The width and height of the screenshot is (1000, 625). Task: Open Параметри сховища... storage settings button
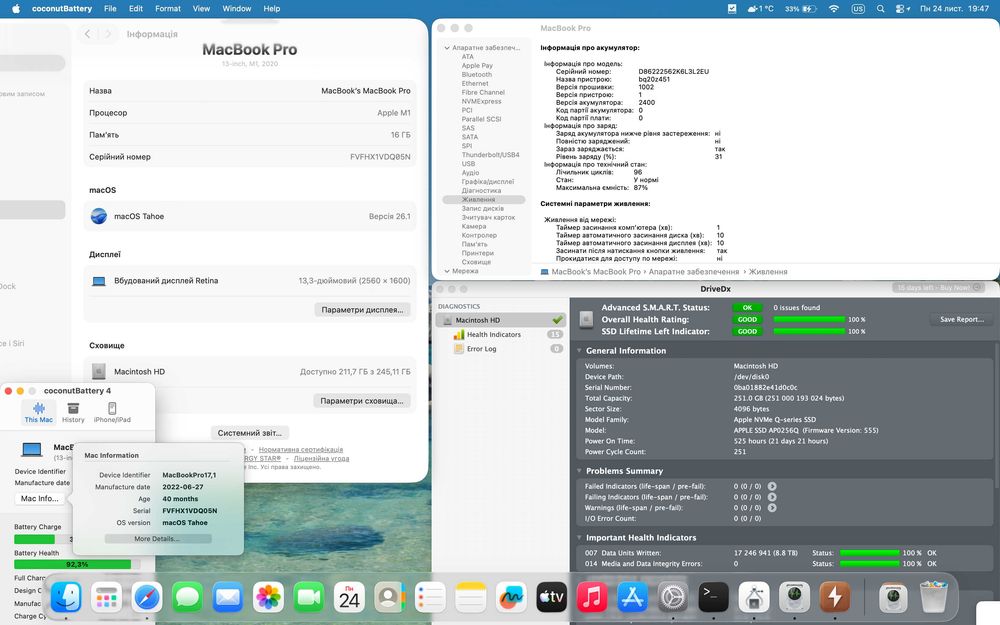click(362, 401)
